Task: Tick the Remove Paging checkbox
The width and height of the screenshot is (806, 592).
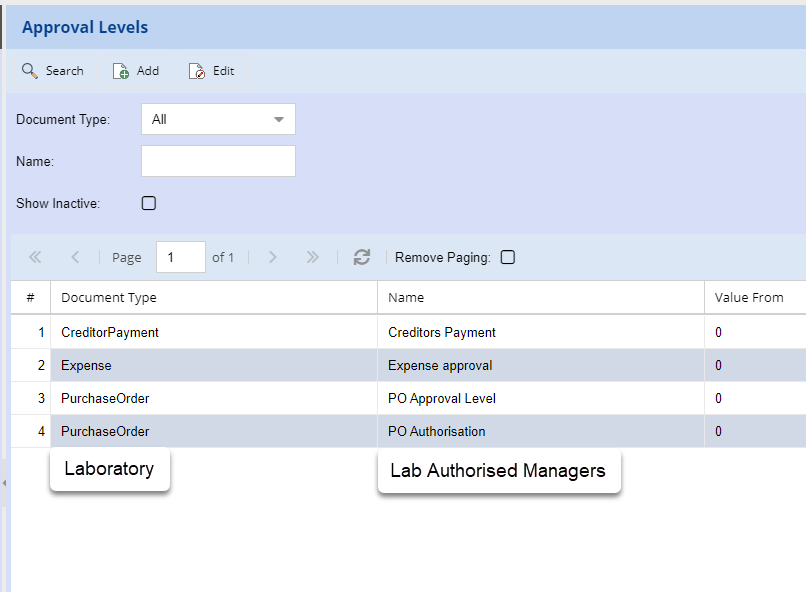Action: coord(508,257)
